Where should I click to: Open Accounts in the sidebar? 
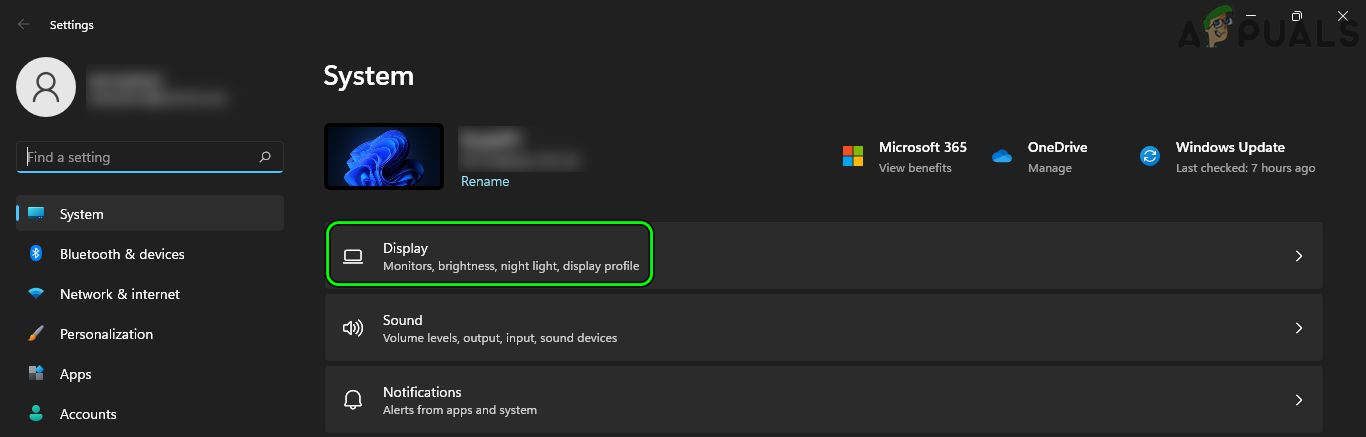(x=88, y=414)
